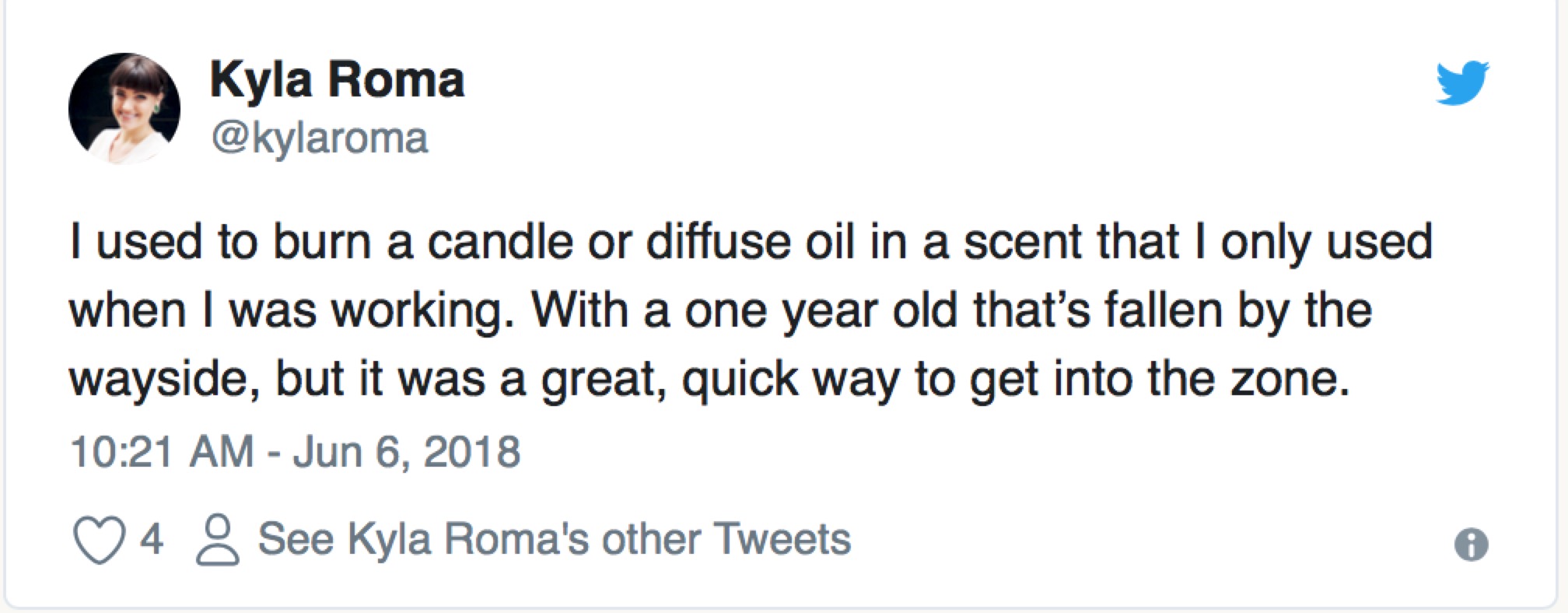
Task: Click the Jun 6, 2018 date
Action: pos(406,451)
